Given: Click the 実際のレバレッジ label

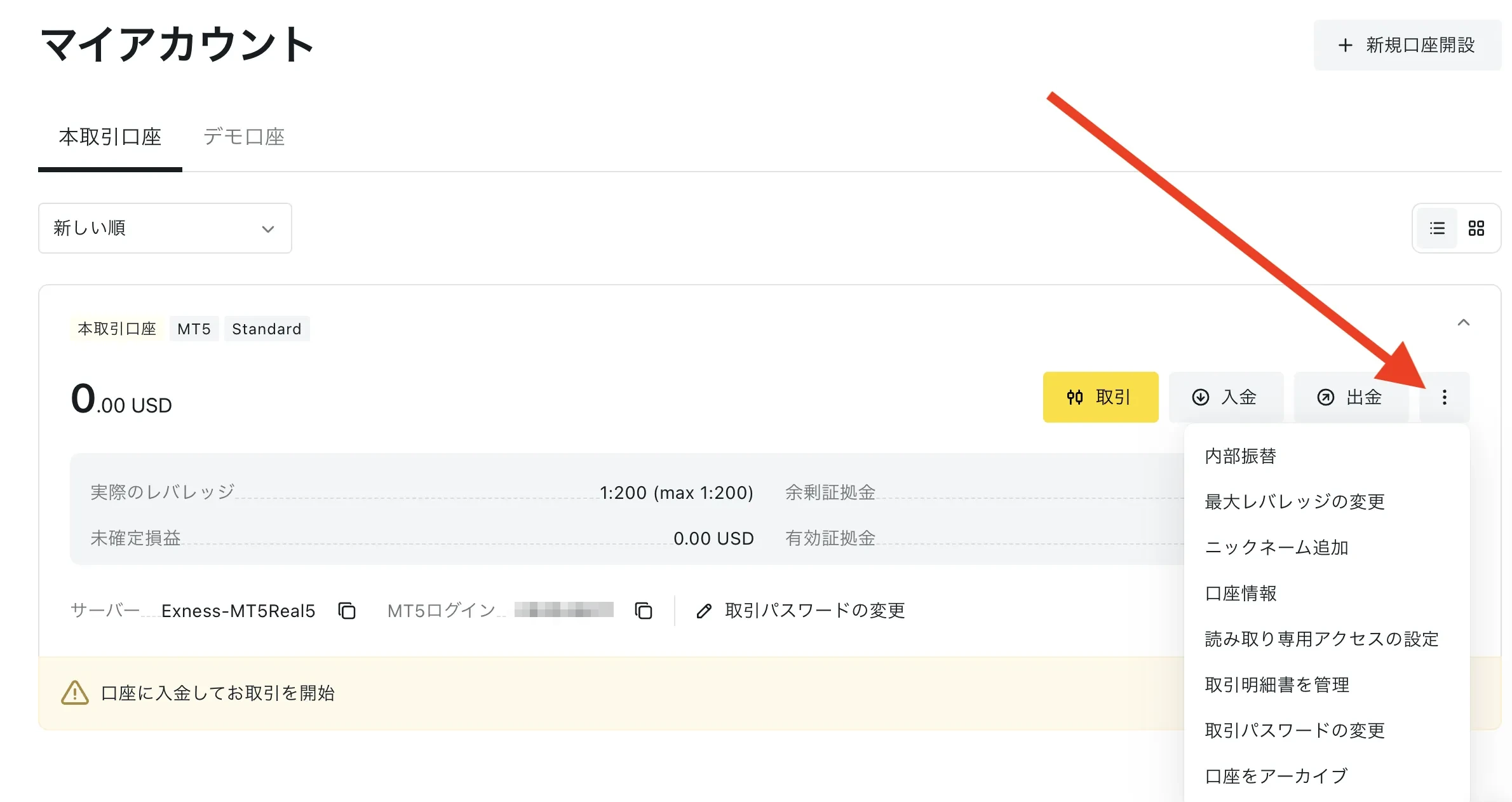Looking at the screenshot, I should tap(163, 493).
